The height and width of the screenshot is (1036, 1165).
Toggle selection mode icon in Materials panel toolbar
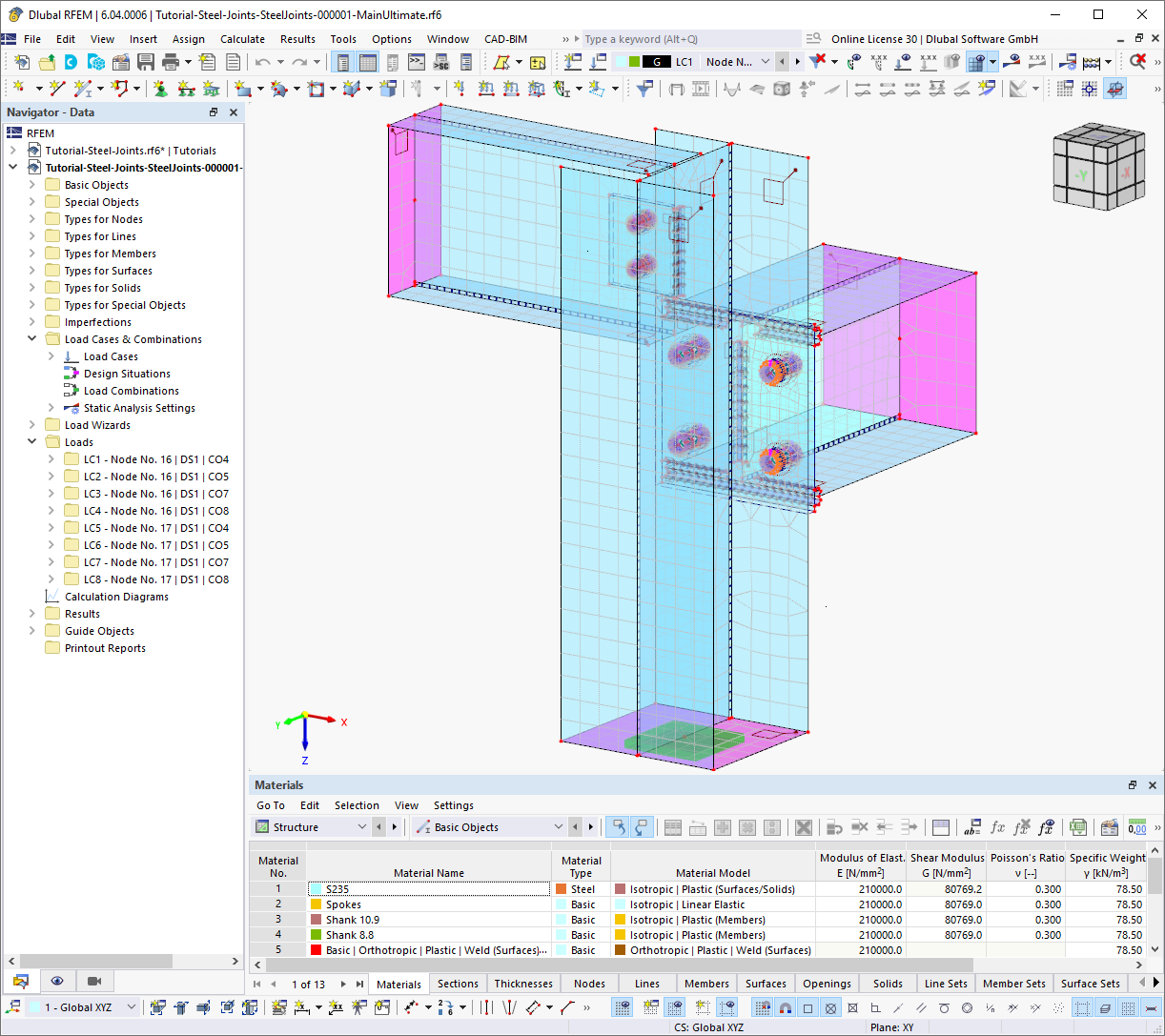tap(619, 827)
